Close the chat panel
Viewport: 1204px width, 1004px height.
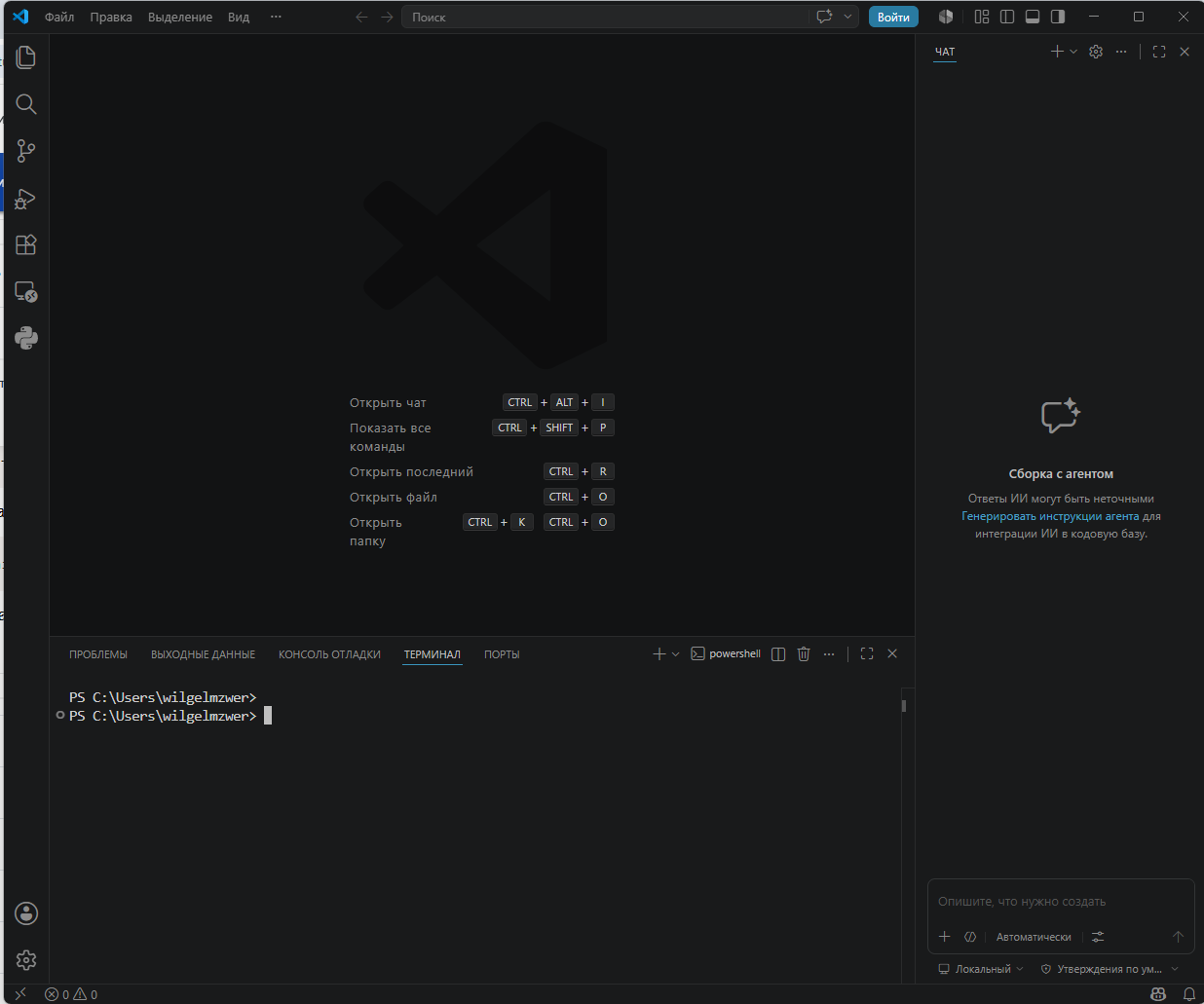1185,52
